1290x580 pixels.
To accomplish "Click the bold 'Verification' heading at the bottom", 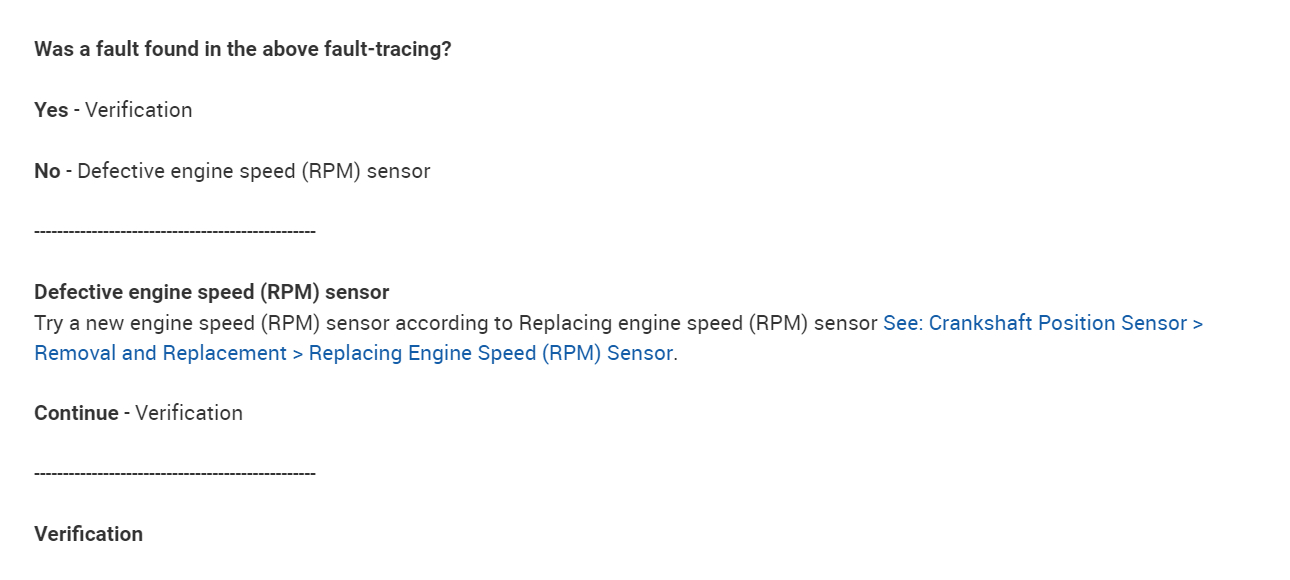I will (88, 534).
